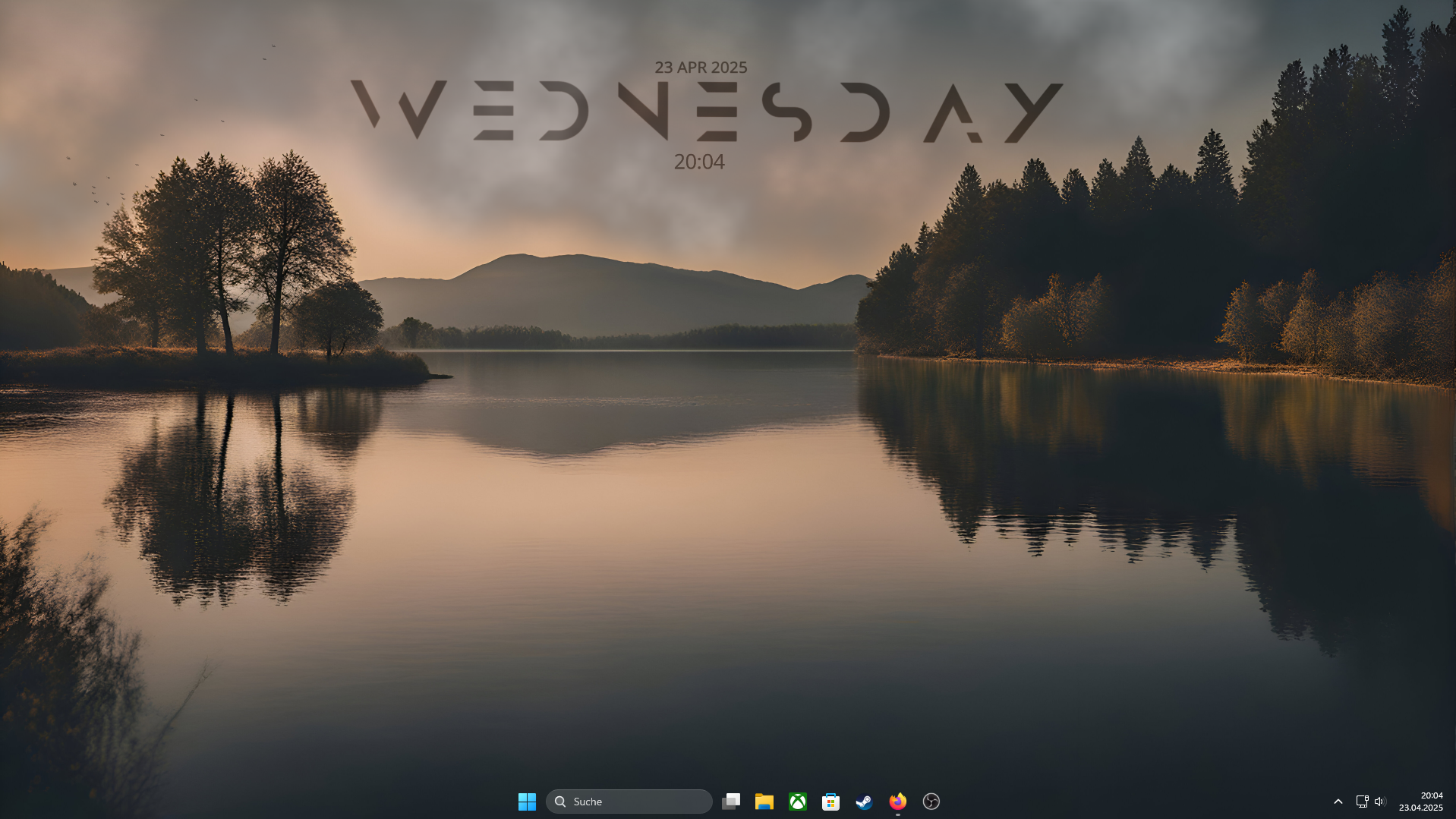This screenshot has height=819, width=1456.
Task: Click the 20:04 widget time
Action: (x=699, y=162)
